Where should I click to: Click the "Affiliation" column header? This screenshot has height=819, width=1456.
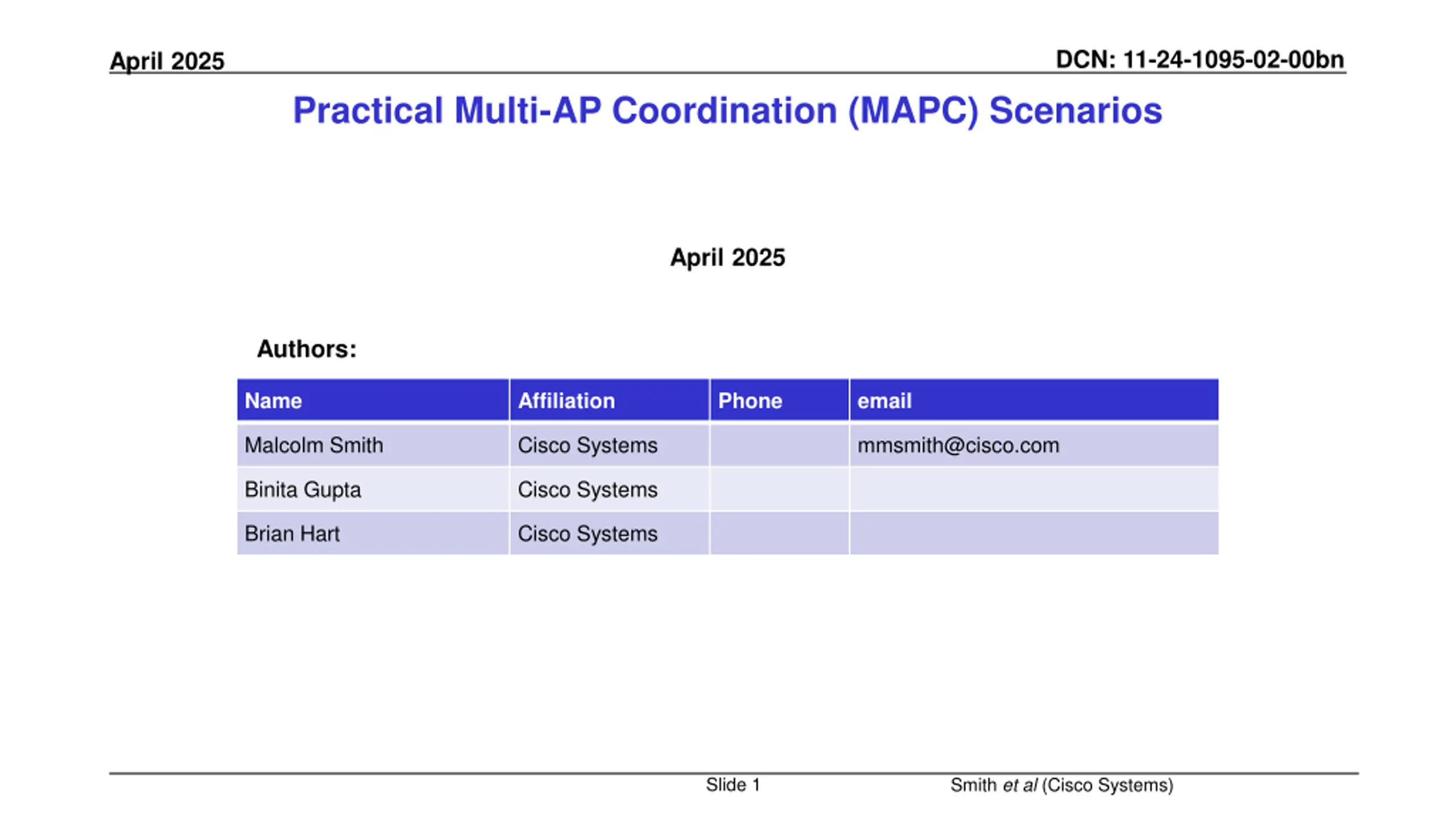[610, 400]
